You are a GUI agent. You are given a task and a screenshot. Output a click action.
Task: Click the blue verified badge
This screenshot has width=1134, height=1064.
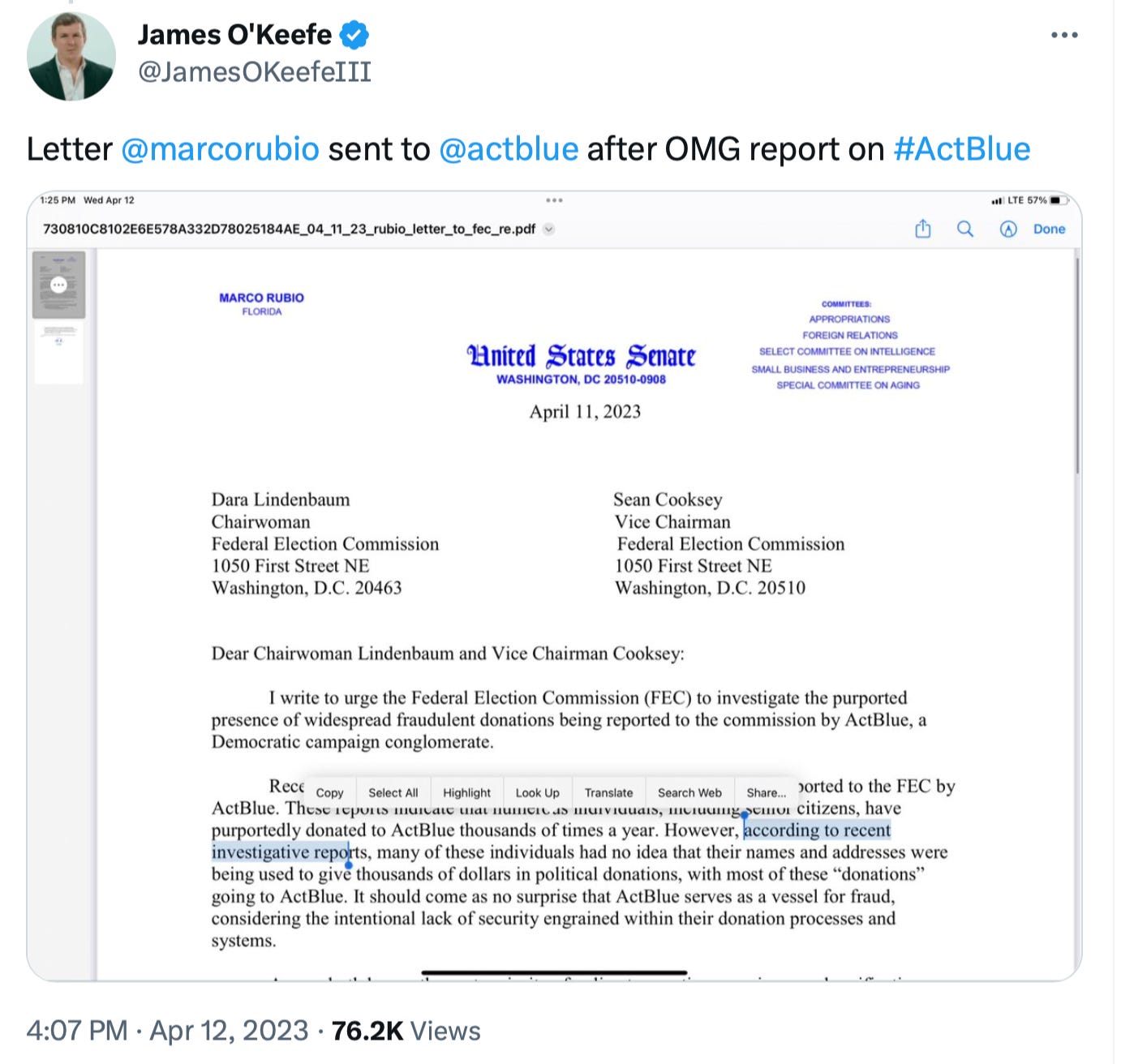point(354,35)
